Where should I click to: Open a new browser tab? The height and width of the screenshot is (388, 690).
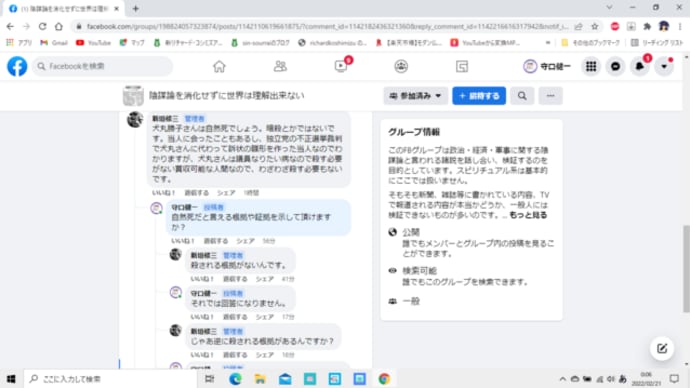[136, 8]
